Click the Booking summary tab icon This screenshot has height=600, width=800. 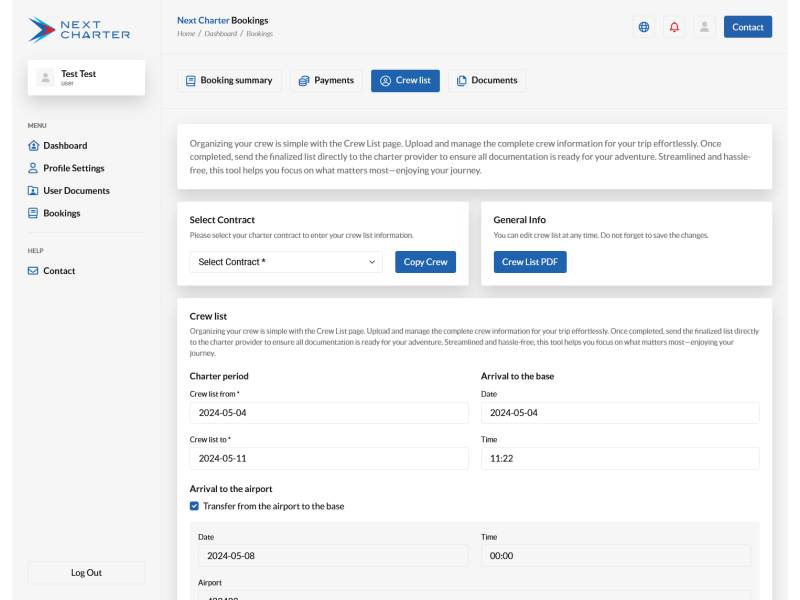pyautogui.click(x=191, y=81)
